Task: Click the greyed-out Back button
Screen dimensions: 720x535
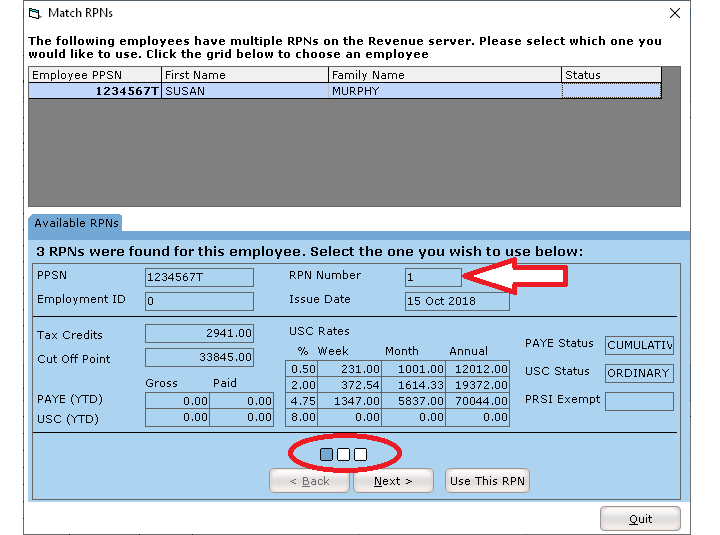Action: coord(309,481)
